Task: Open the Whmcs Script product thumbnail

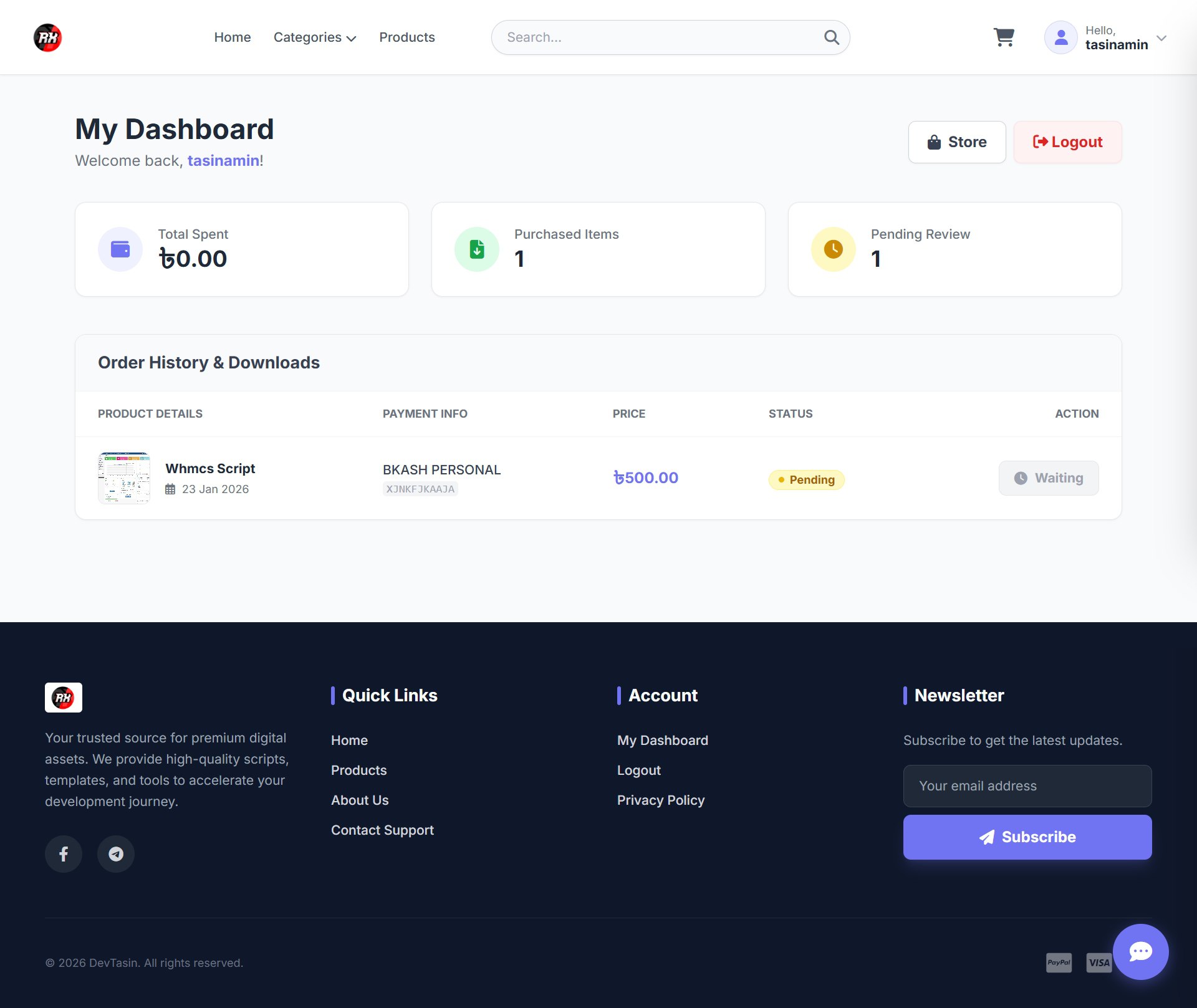Action: (124, 478)
